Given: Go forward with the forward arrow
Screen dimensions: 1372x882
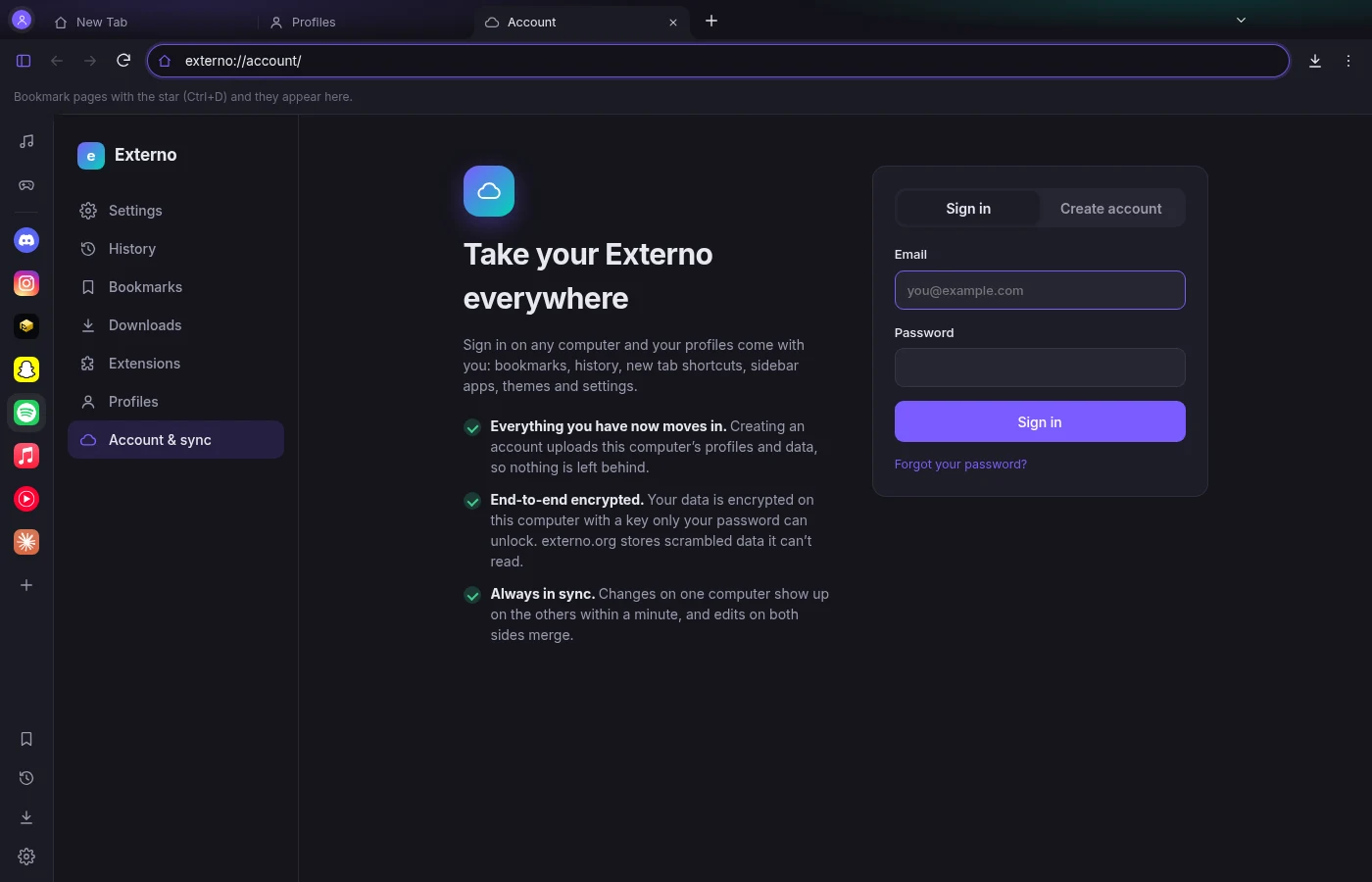Looking at the screenshot, I should 90,61.
